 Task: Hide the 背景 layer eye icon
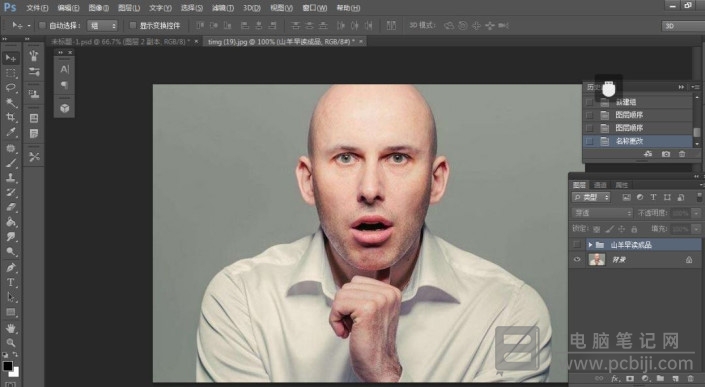tap(577, 259)
